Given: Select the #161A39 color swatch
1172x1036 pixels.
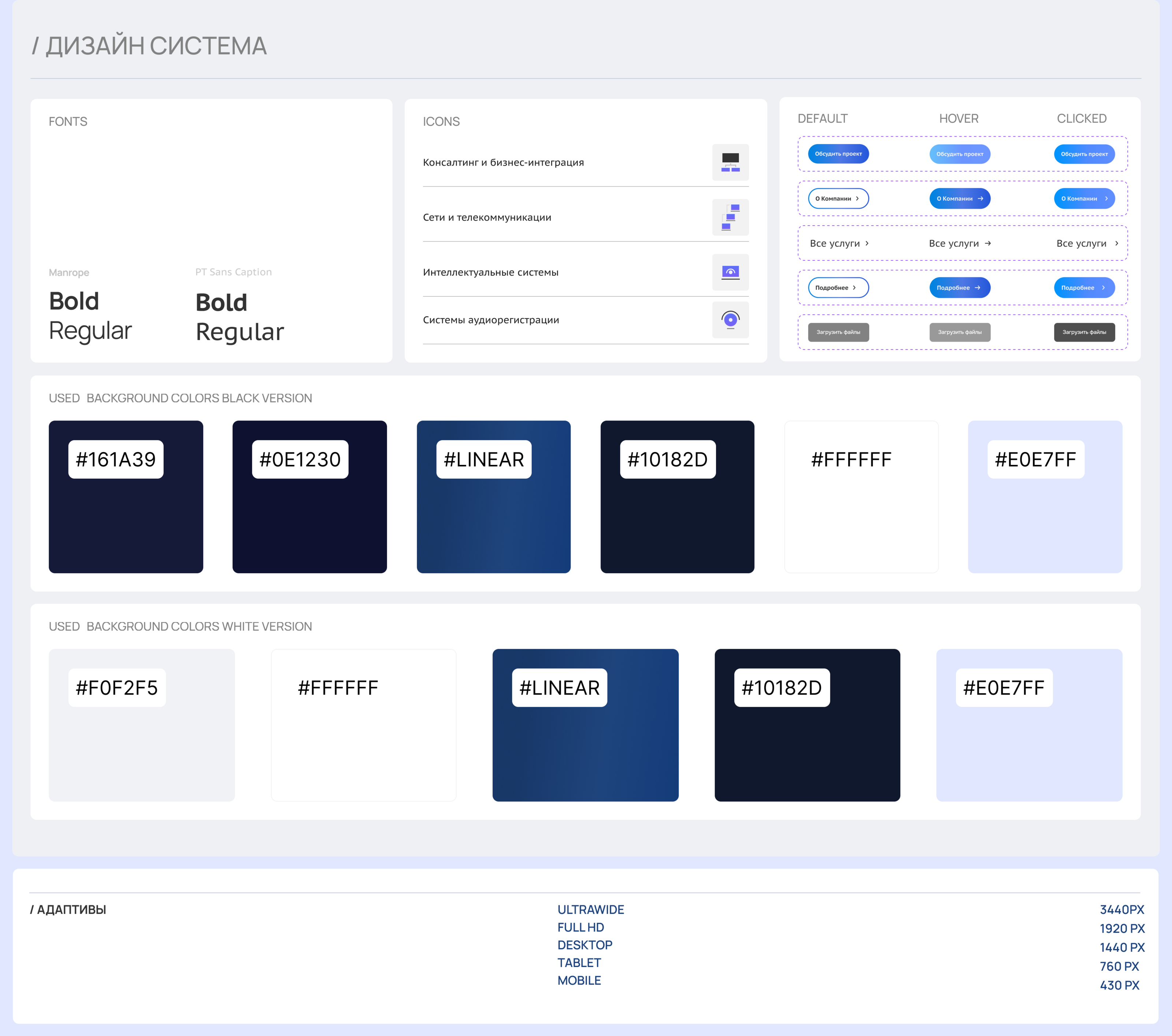Looking at the screenshot, I should click(x=126, y=497).
